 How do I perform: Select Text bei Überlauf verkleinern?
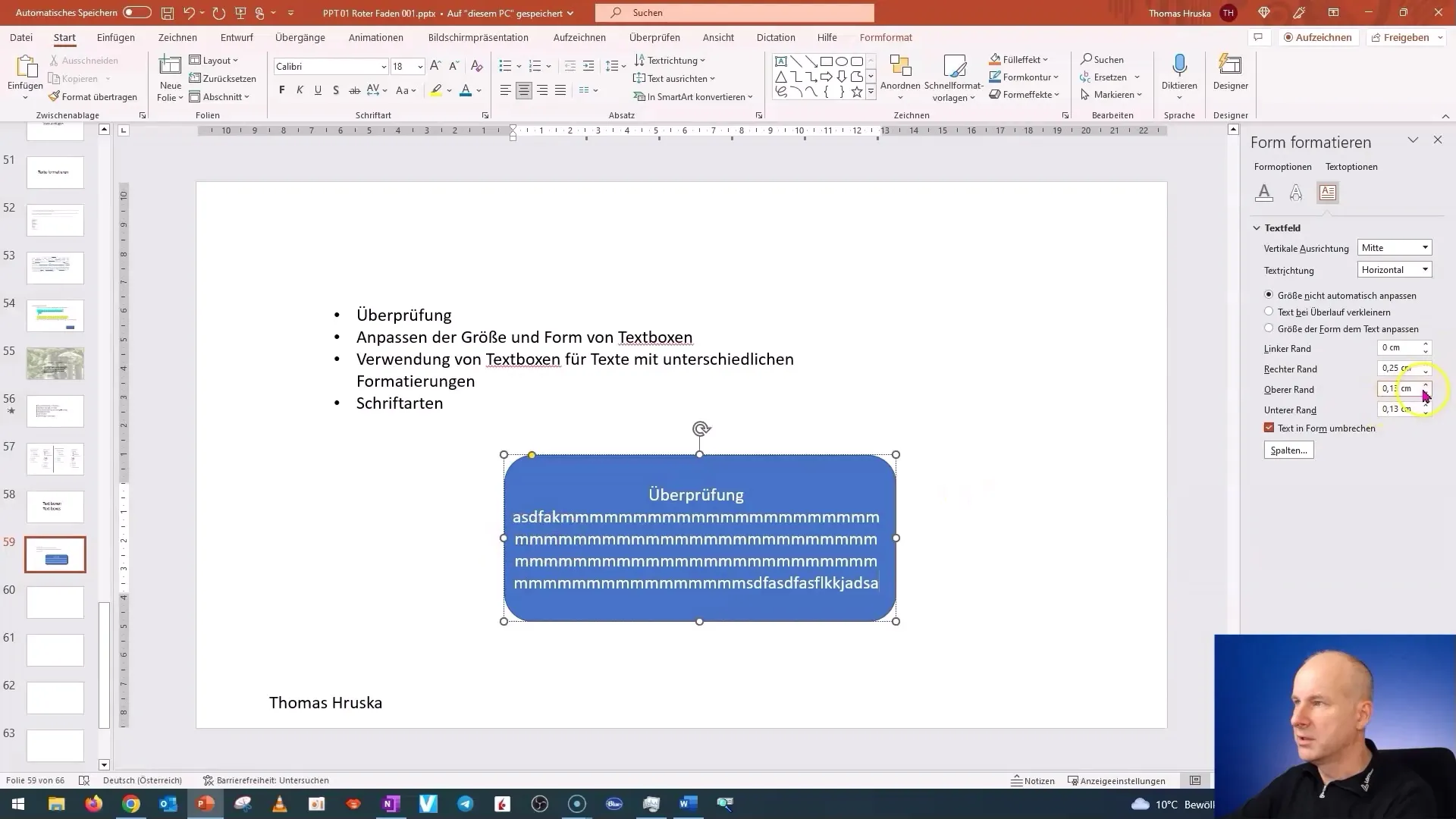[1269, 312]
